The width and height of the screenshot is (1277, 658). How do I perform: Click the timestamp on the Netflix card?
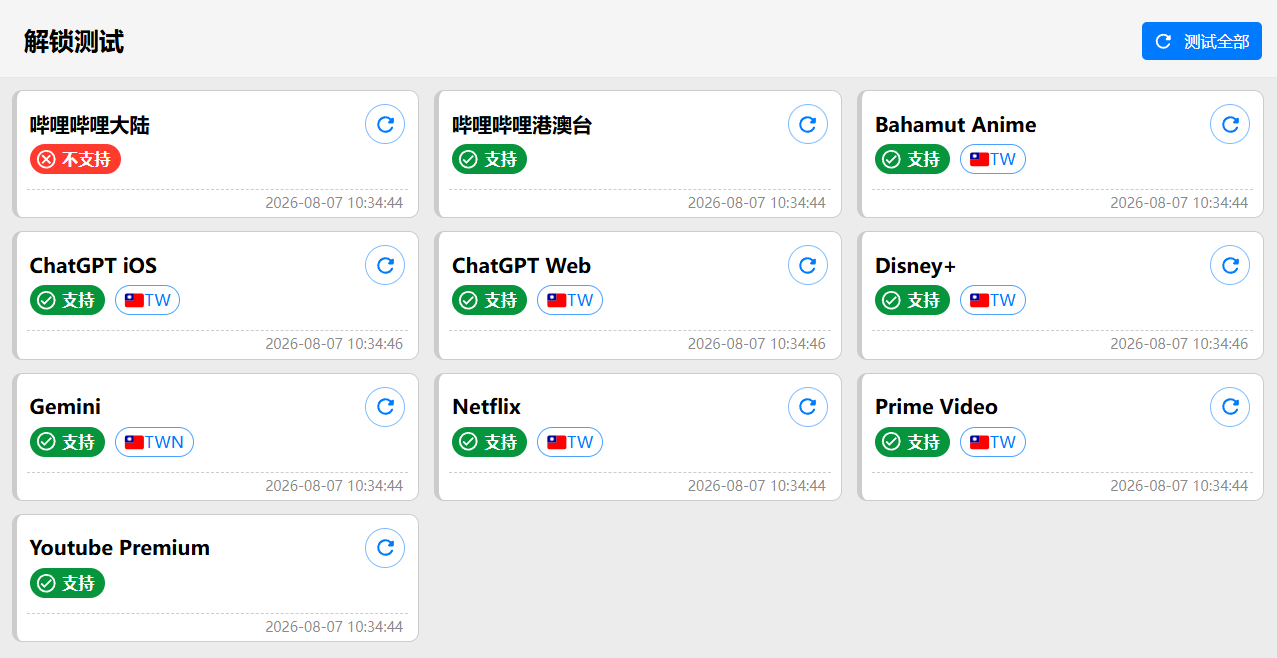[757, 486]
